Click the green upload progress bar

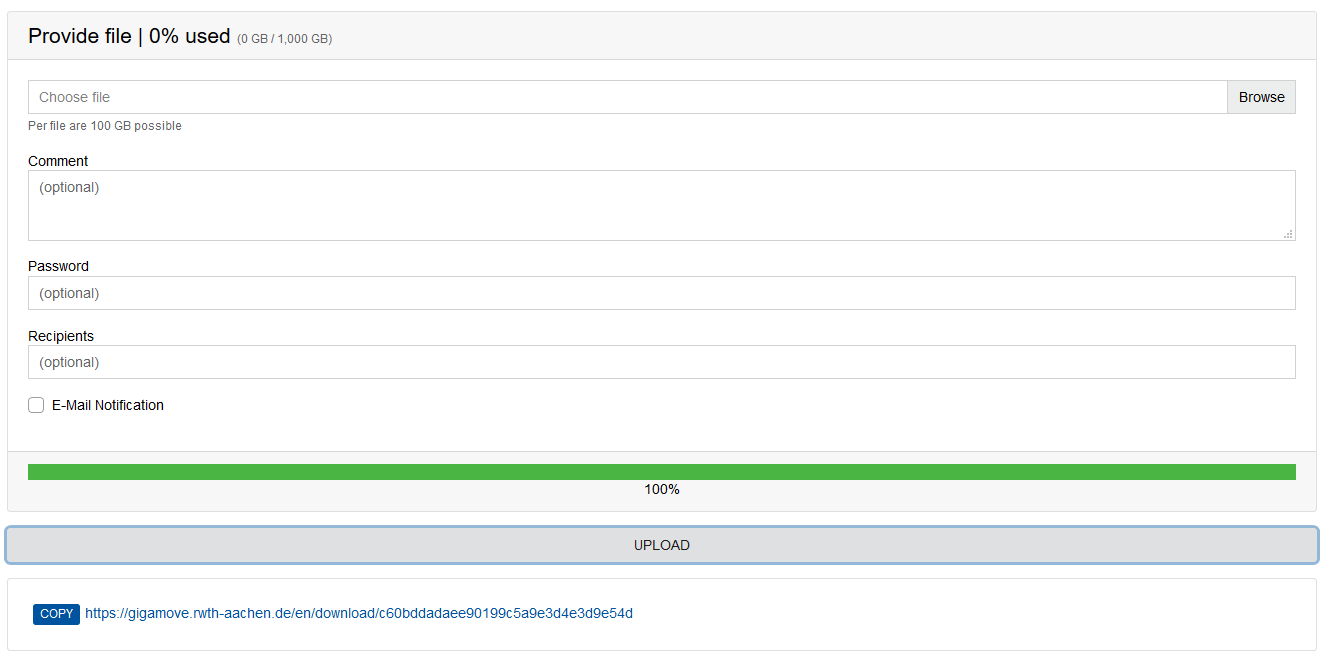(660, 472)
